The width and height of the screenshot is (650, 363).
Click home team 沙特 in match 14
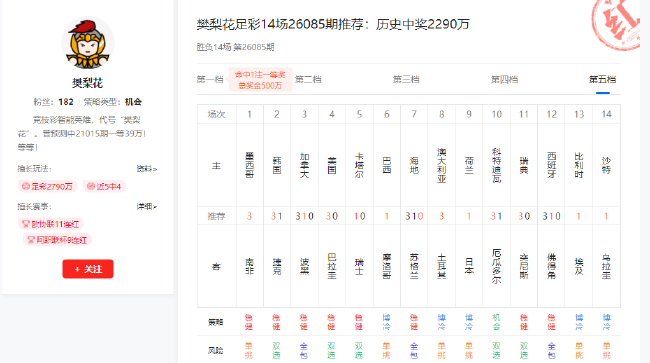(x=606, y=165)
